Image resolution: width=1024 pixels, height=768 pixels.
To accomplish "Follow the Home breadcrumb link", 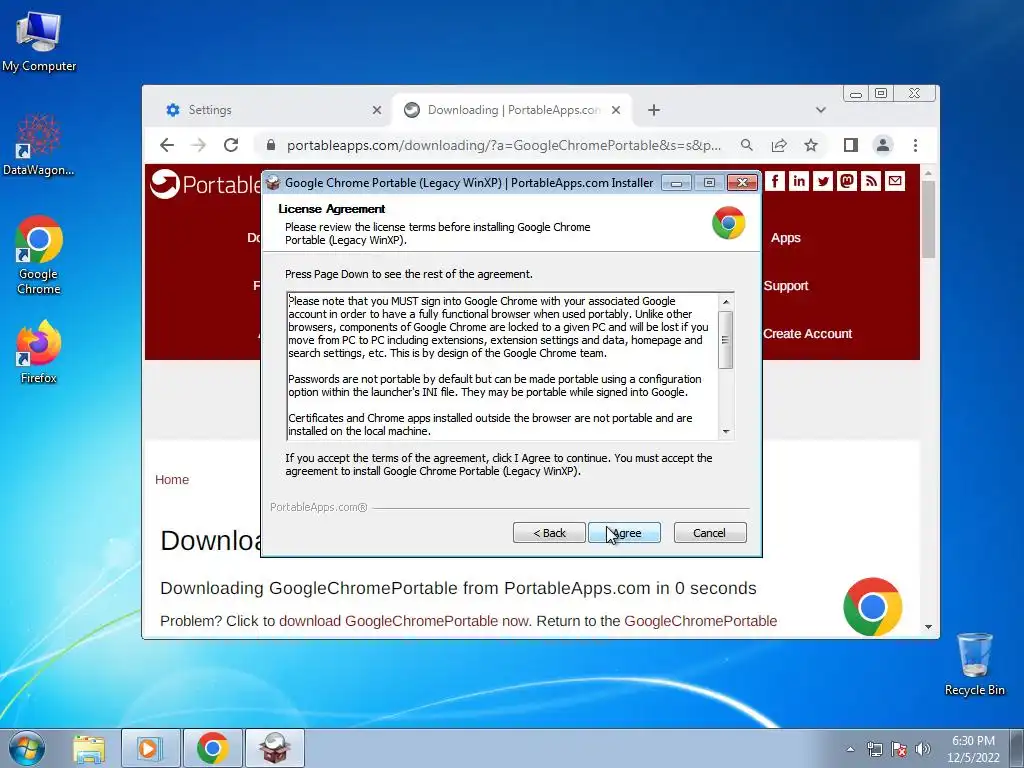I will click(x=172, y=479).
